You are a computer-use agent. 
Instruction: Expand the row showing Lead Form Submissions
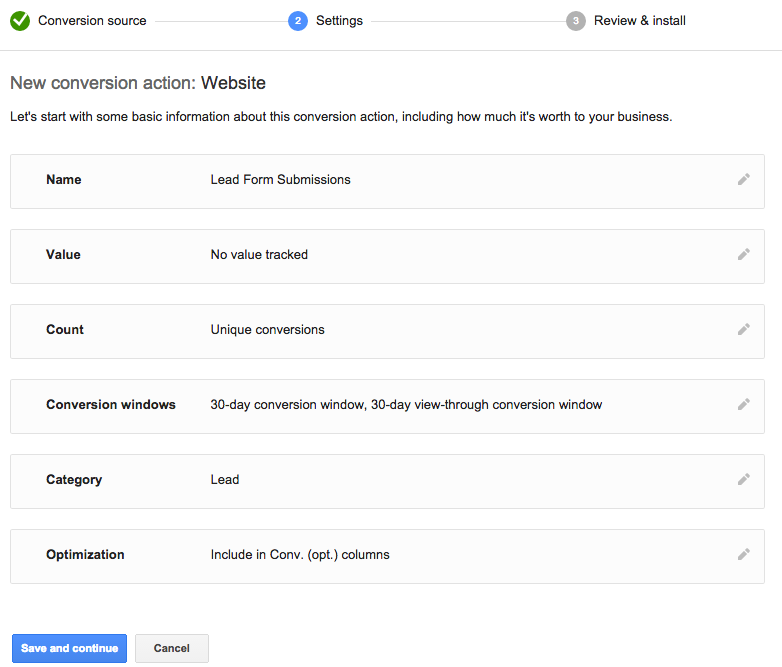tap(280, 180)
